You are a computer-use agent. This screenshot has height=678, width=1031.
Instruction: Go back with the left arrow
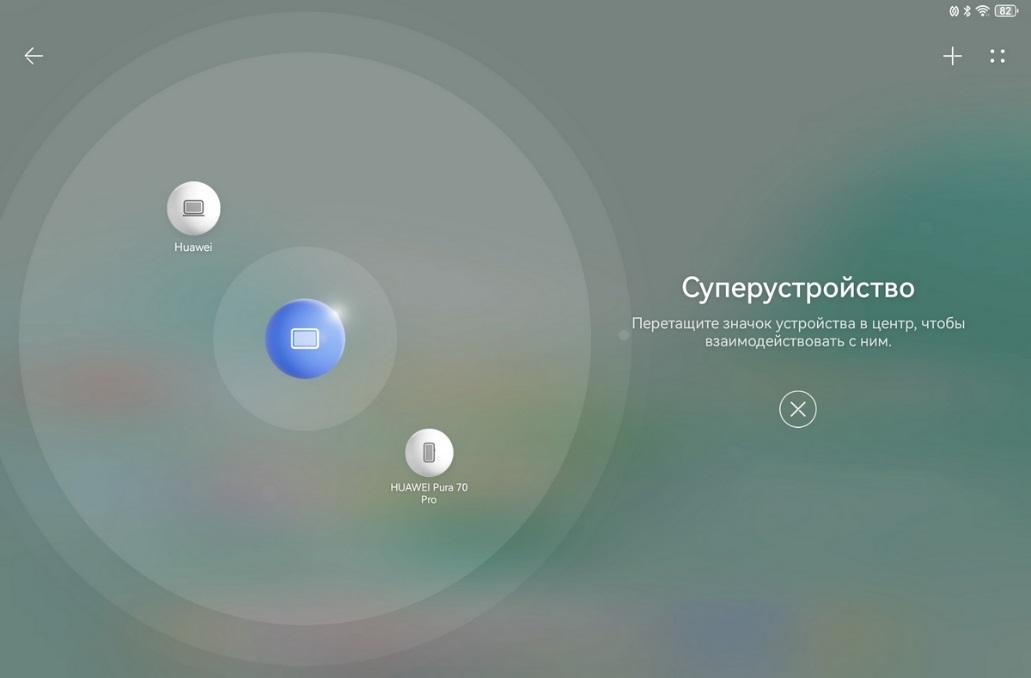click(x=34, y=56)
